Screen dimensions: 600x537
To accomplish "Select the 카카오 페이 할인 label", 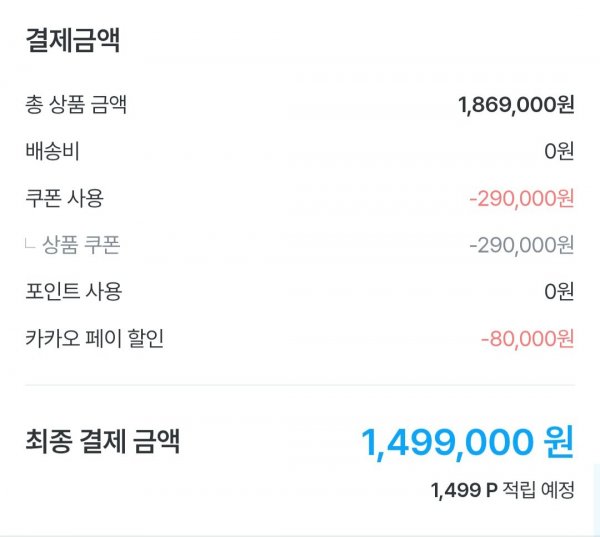I will [95, 338].
